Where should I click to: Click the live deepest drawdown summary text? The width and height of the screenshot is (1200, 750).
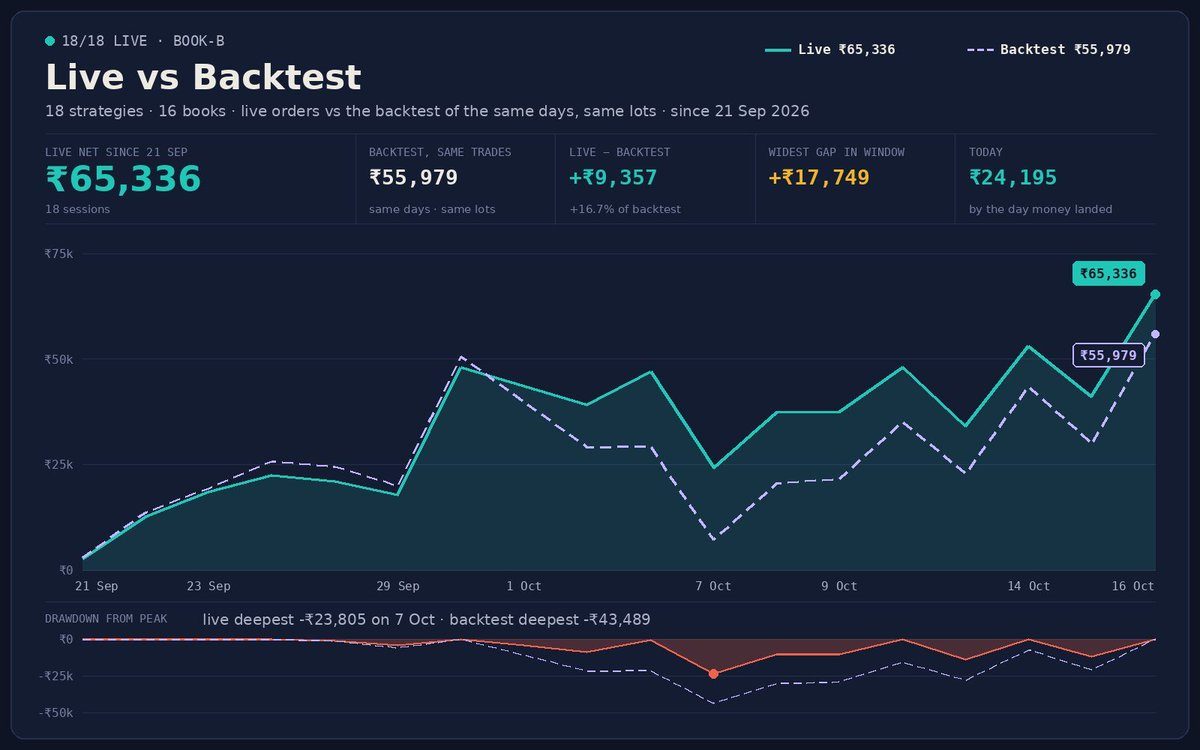[426, 620]
